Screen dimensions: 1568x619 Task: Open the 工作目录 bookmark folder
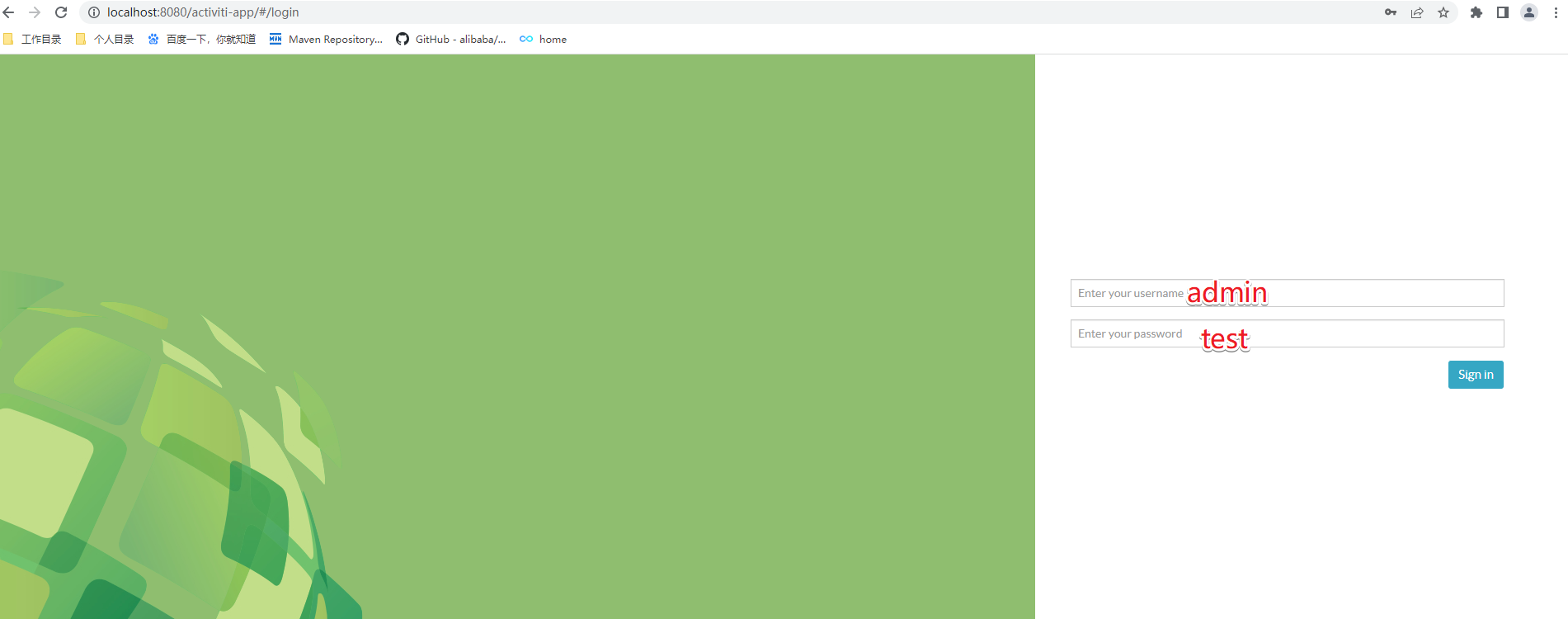[33, 39]
